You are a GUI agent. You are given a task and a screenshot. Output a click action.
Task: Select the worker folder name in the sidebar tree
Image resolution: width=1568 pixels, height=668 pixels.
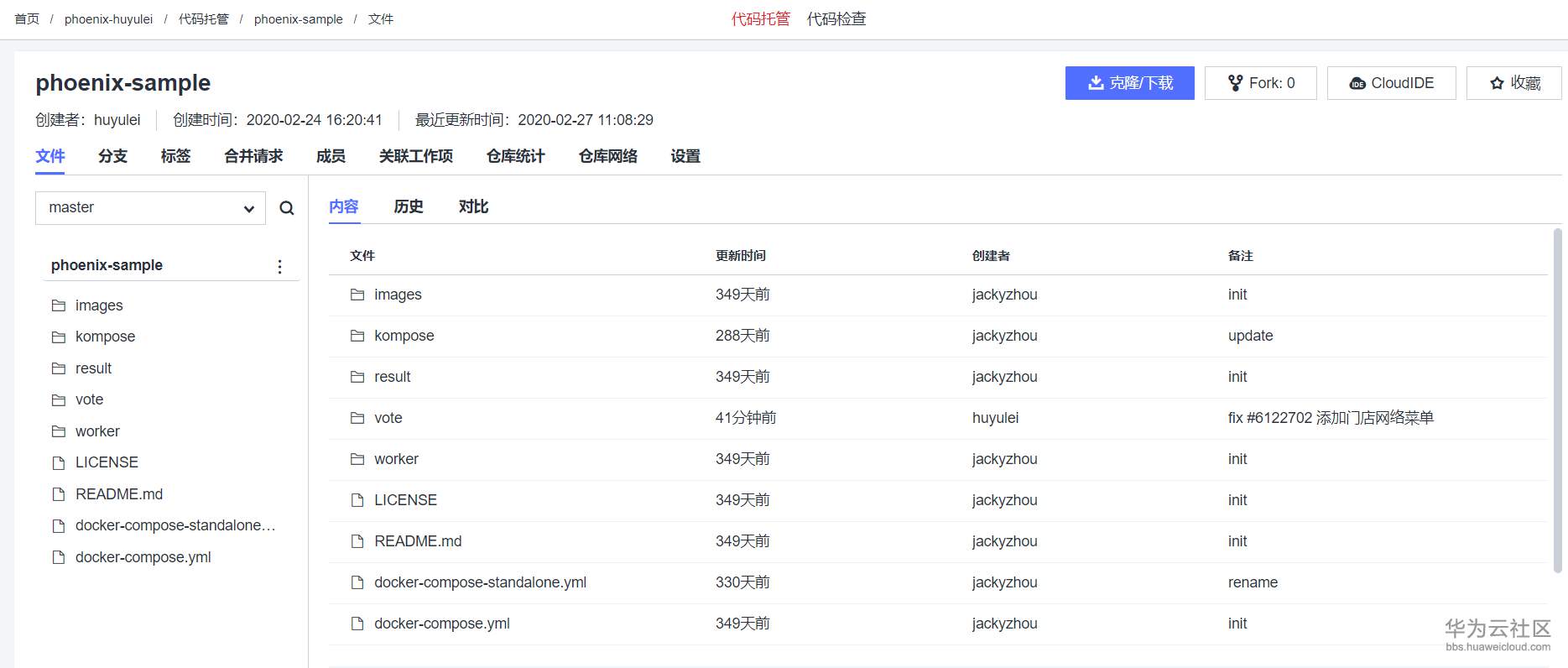click(97, 431)
